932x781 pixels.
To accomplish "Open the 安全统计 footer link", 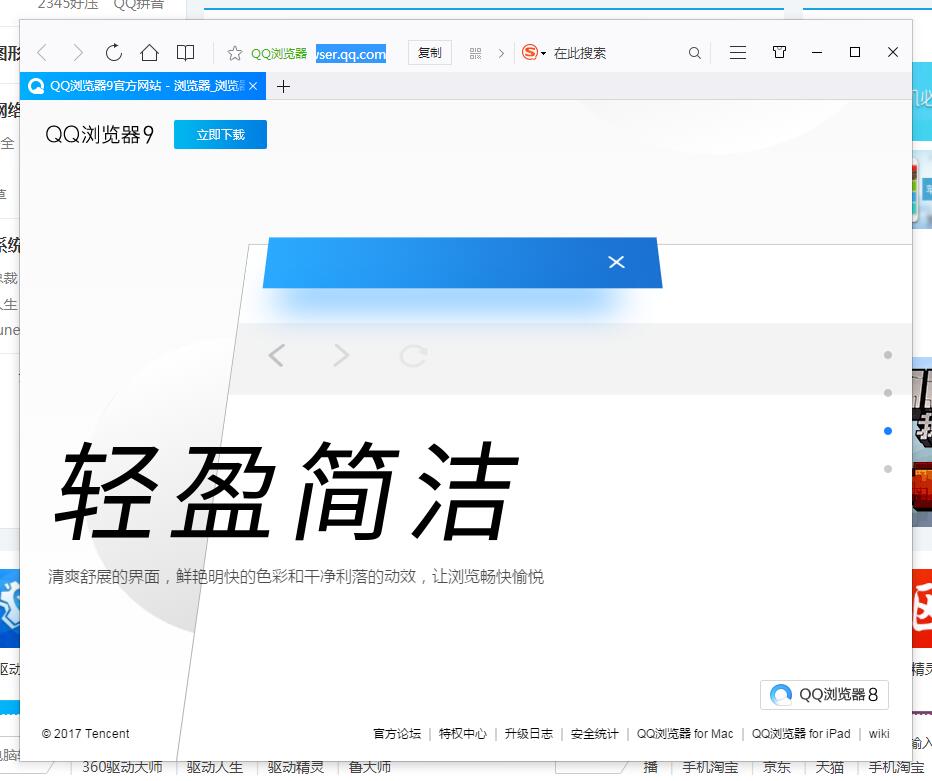I will [x=594, y=733].
